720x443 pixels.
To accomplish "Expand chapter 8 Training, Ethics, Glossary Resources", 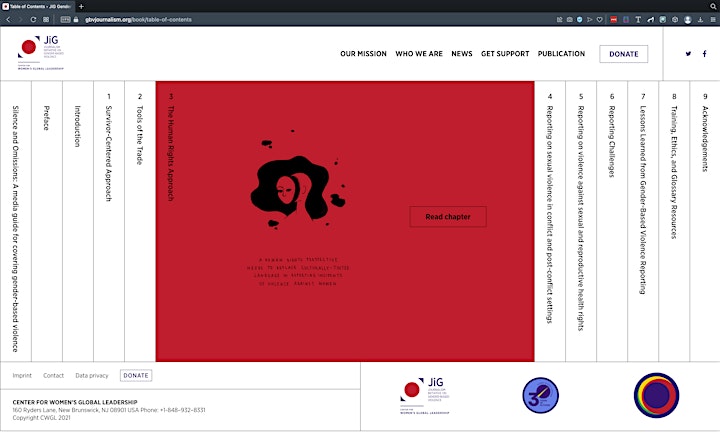I will click(674, 221).
